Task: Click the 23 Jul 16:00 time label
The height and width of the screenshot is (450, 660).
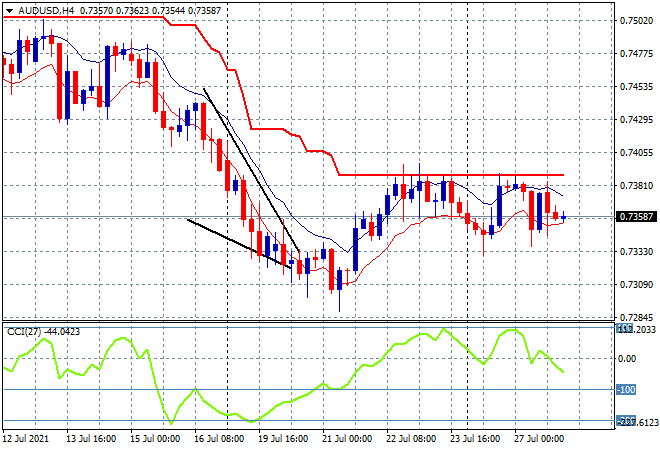Action: coord(475,439)
